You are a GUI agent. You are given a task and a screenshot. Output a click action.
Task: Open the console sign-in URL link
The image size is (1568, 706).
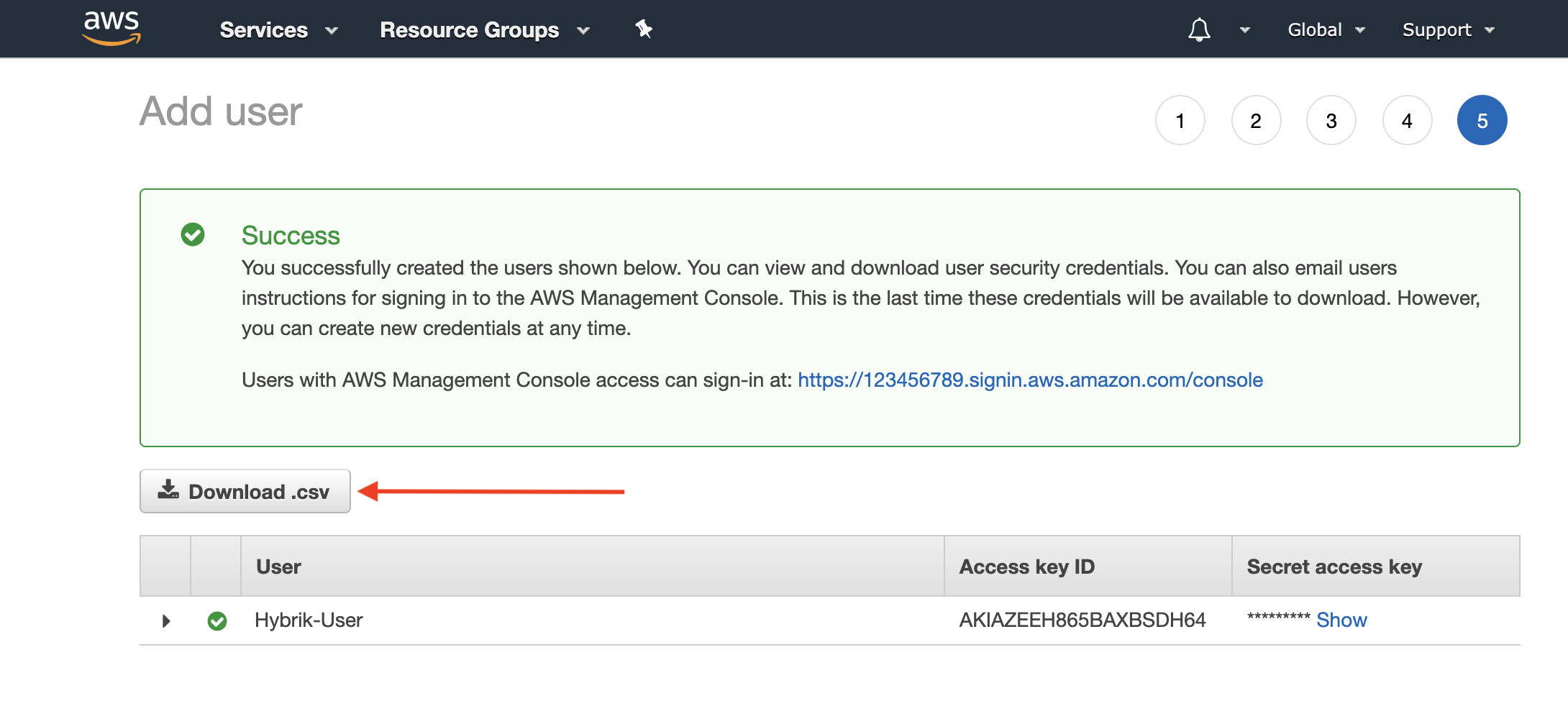click(1030, 380)
